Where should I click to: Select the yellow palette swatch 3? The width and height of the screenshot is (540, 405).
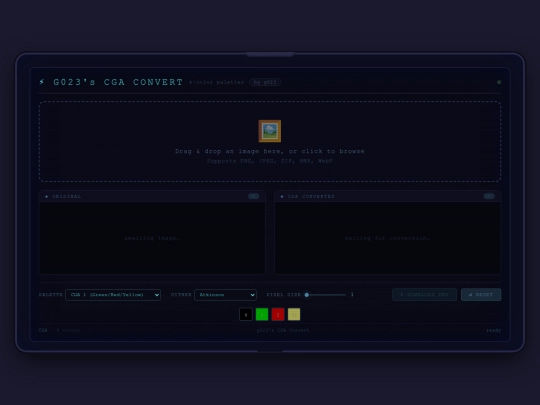click(294, 314)
